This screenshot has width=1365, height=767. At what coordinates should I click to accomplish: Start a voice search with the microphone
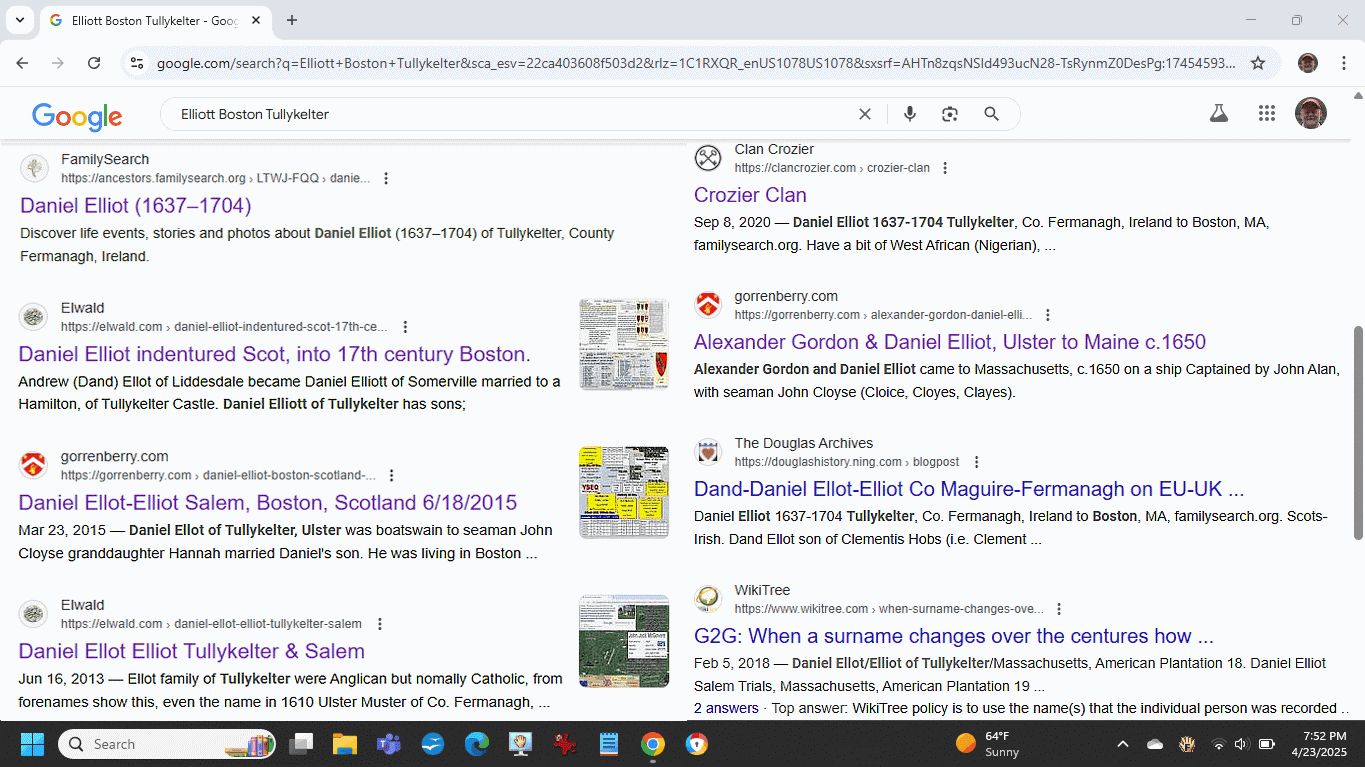tap(910, 114)
